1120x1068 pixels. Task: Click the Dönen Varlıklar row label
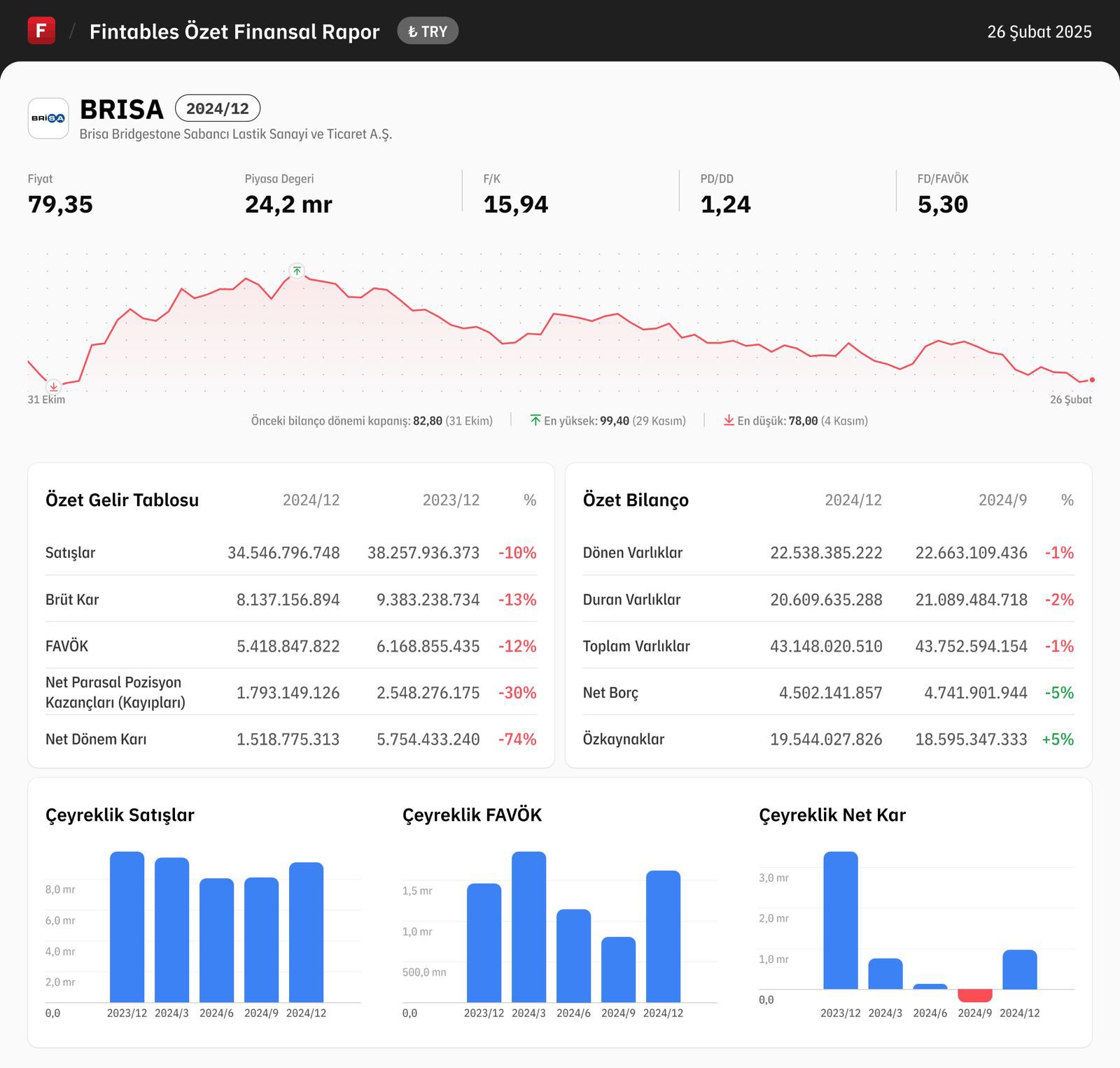click(633, 553)
